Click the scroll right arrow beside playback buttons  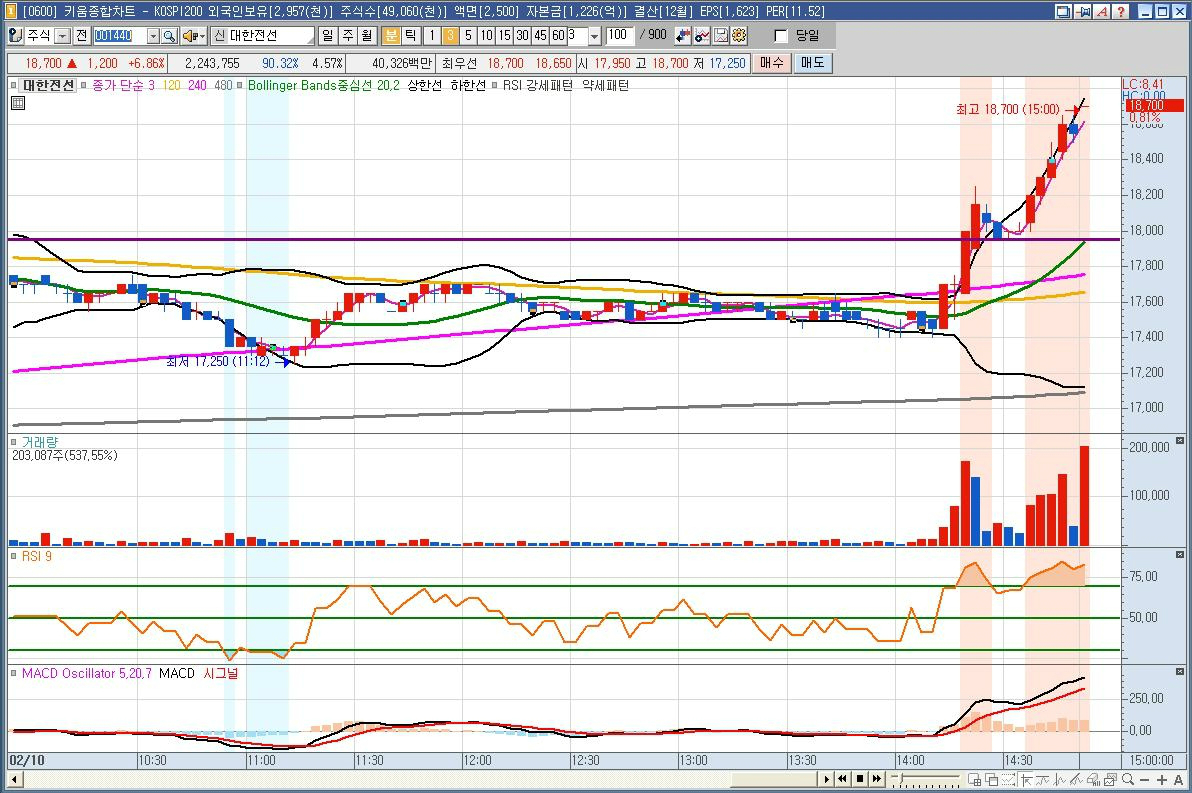(x=827, y=779)
